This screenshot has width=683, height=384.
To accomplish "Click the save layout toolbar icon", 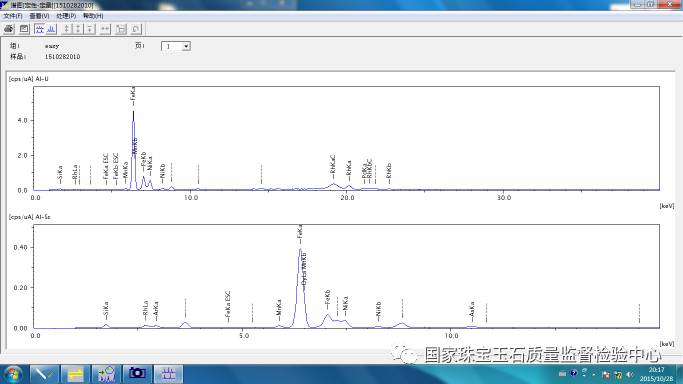I will pos(121,29).
